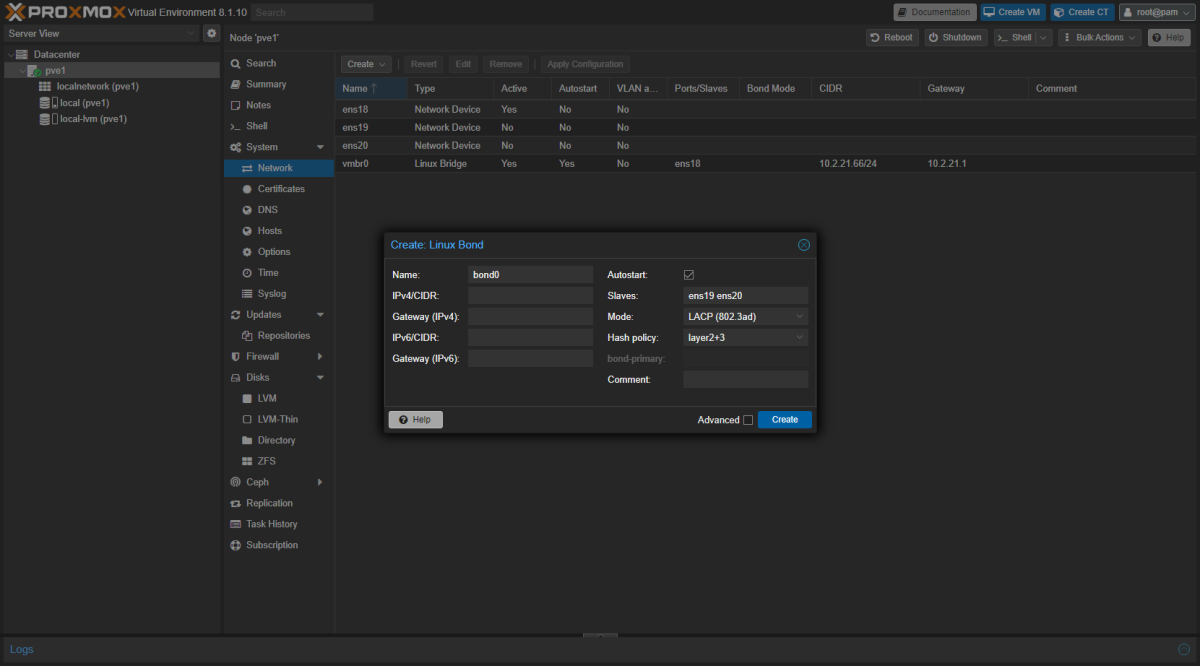Click the Updates refresh icon
The height and width of the screenshot is (666, 1200).
[x=236, y=315]
